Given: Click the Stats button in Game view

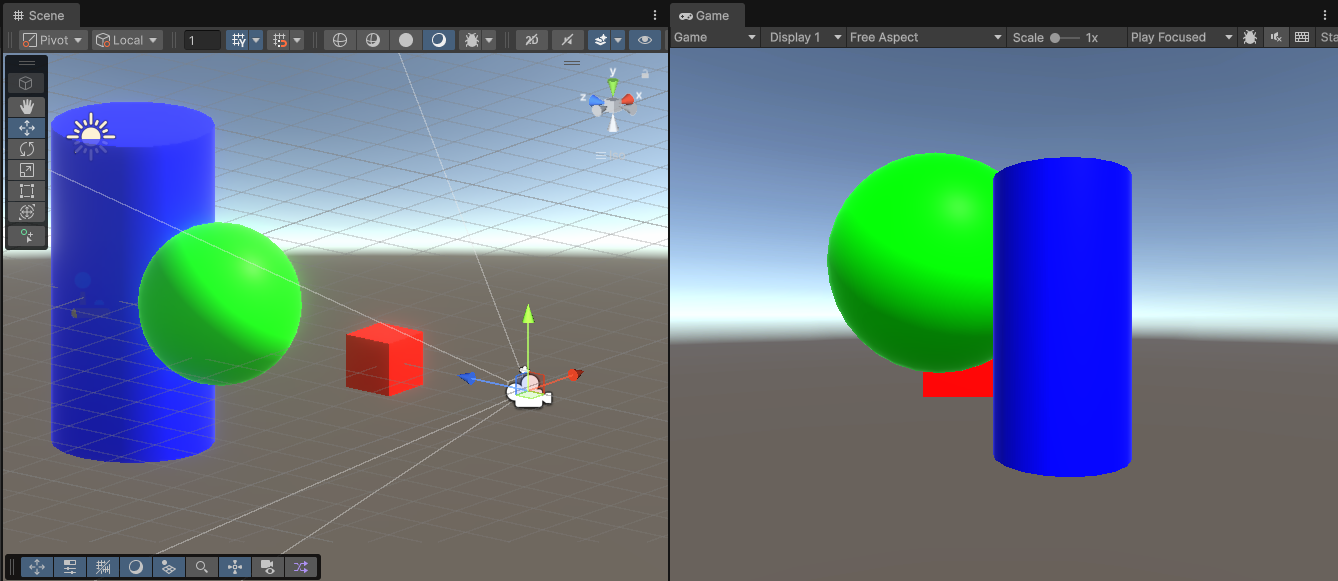Looking at the screenshot, I should coord(1328,37).
